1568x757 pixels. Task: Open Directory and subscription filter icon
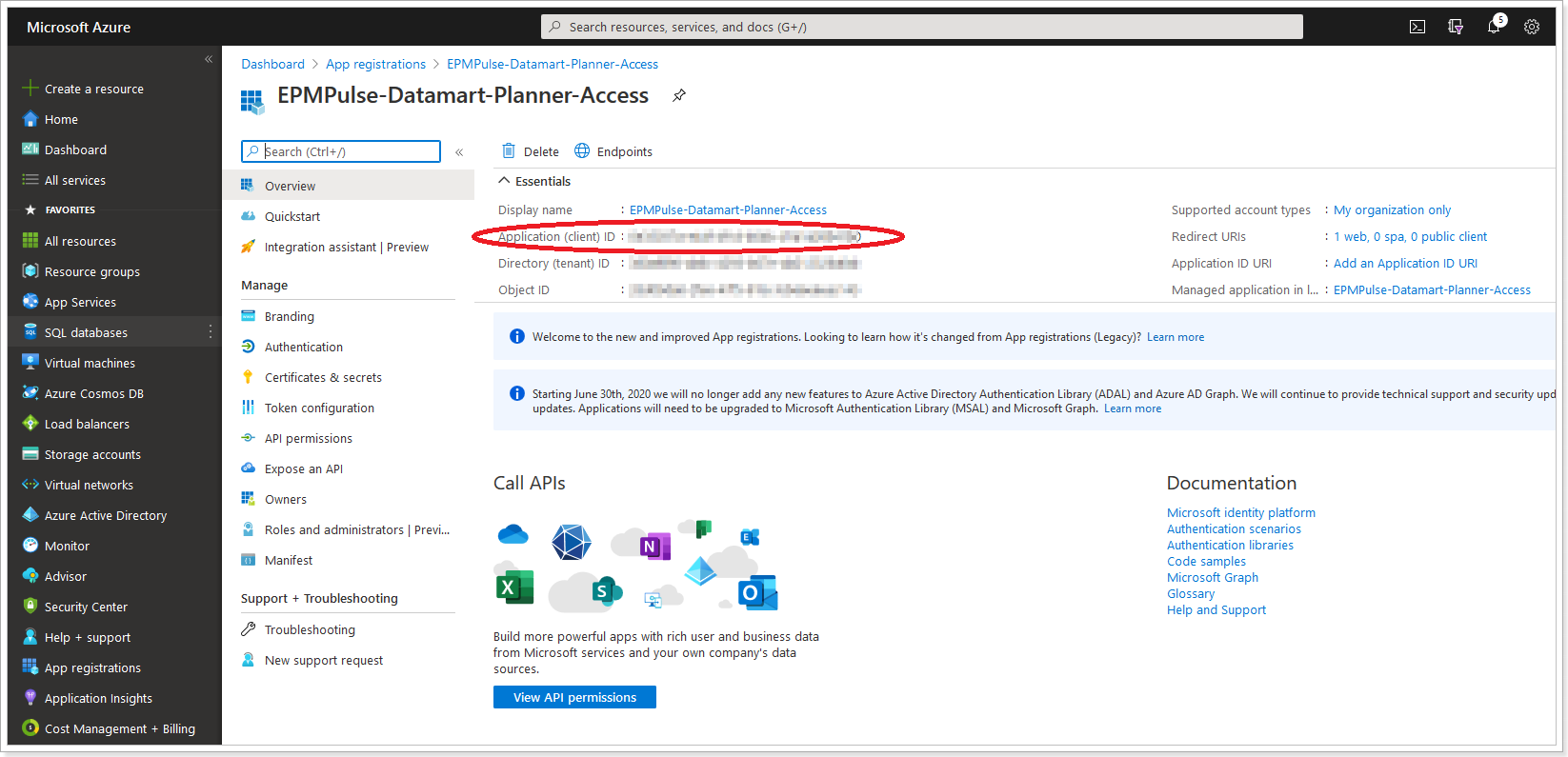tap(1456, 27)
